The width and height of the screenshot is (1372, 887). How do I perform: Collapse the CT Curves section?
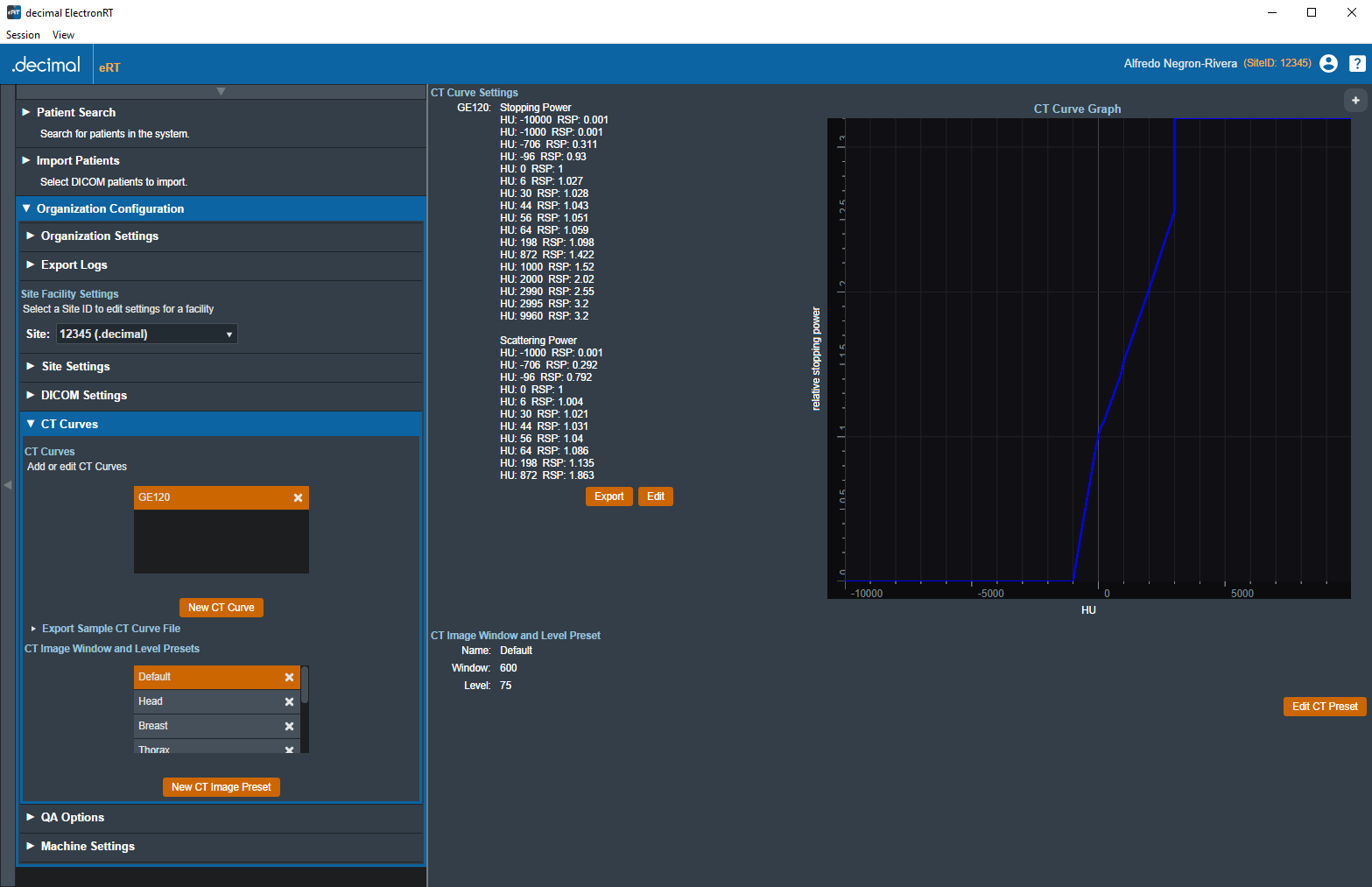pos(69,424)
